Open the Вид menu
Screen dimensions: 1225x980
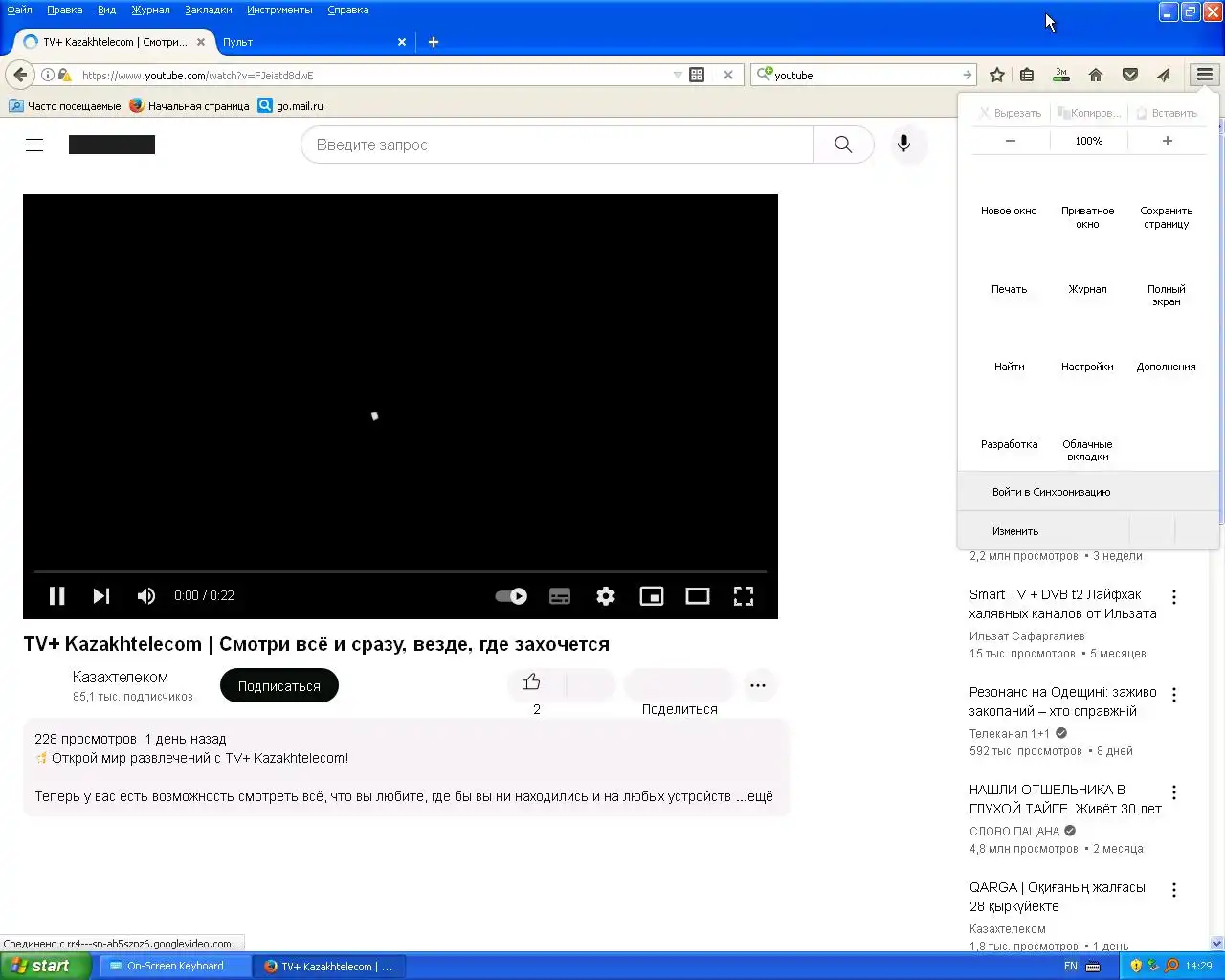coord(107,10)
